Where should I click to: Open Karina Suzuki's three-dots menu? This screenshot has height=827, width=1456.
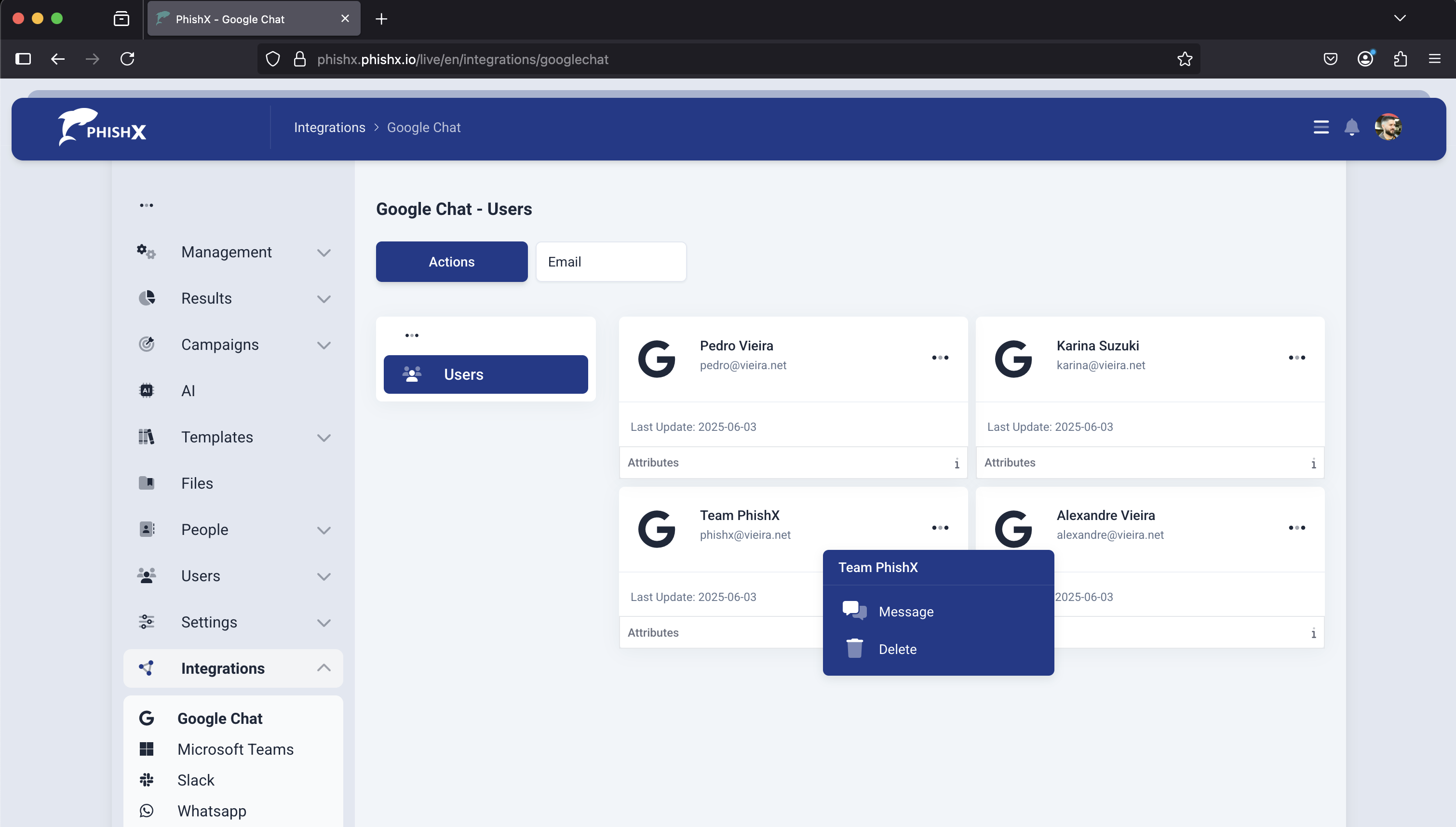coord(1297,358)
